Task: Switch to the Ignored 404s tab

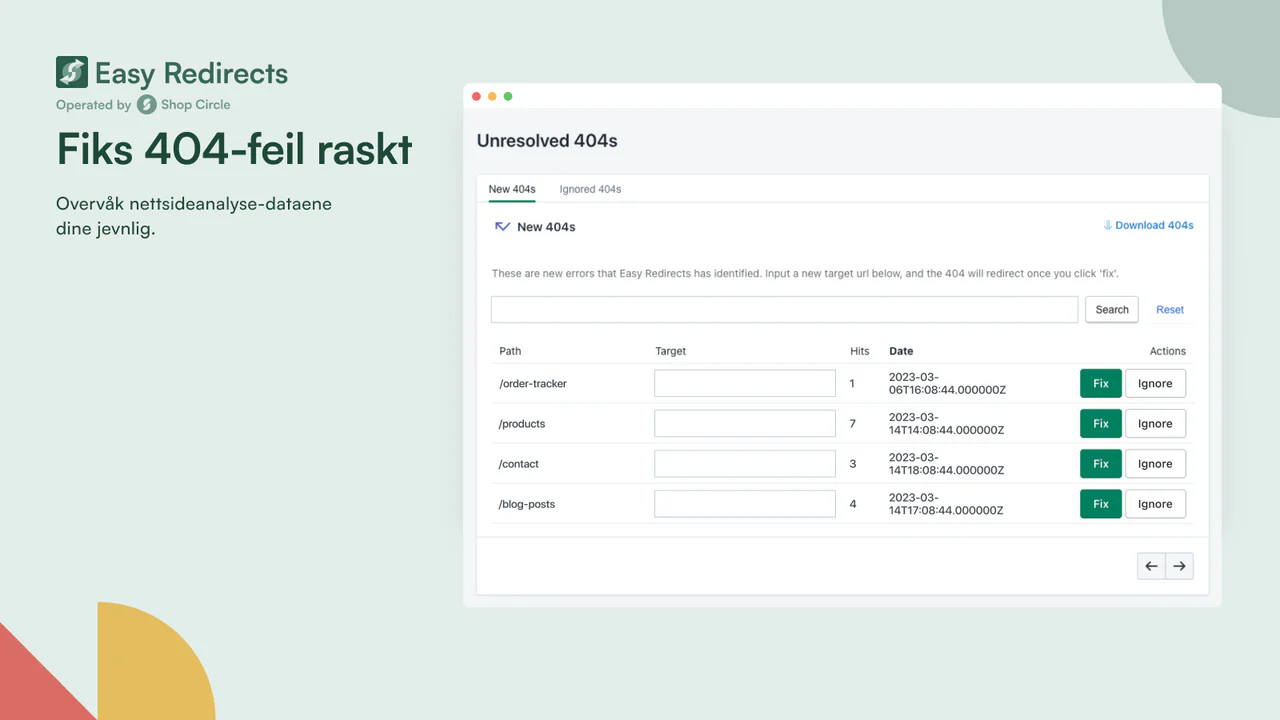Action: [590, 189]
